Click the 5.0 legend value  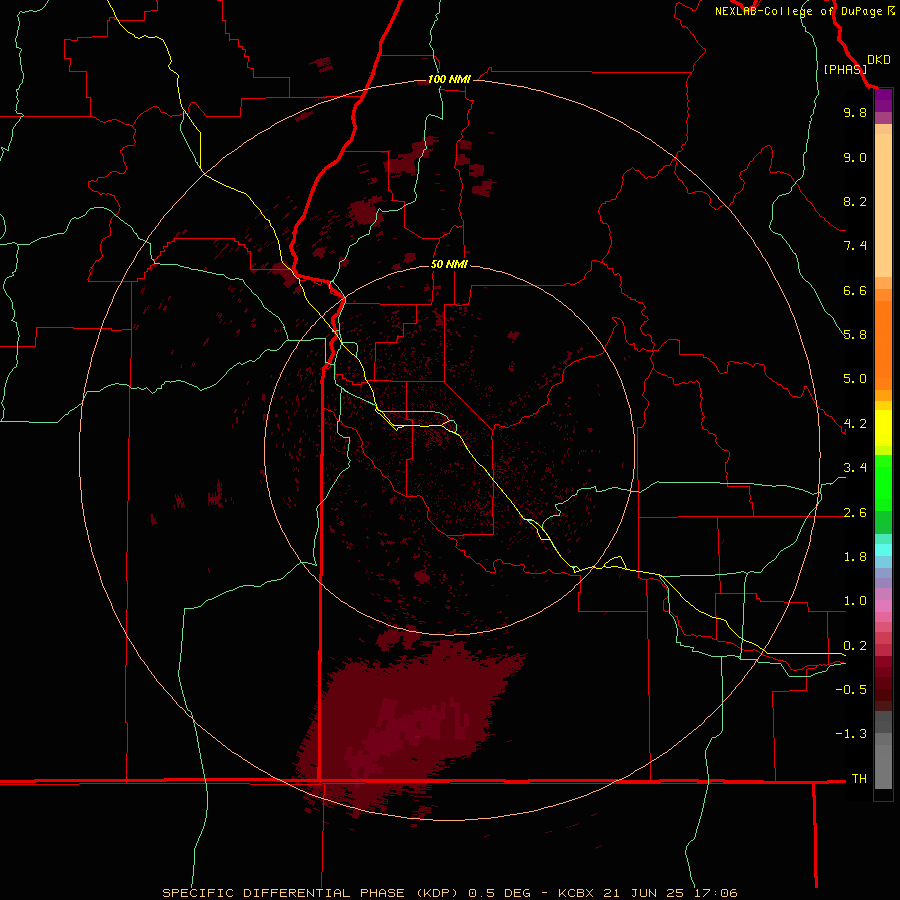pos(855,379)
